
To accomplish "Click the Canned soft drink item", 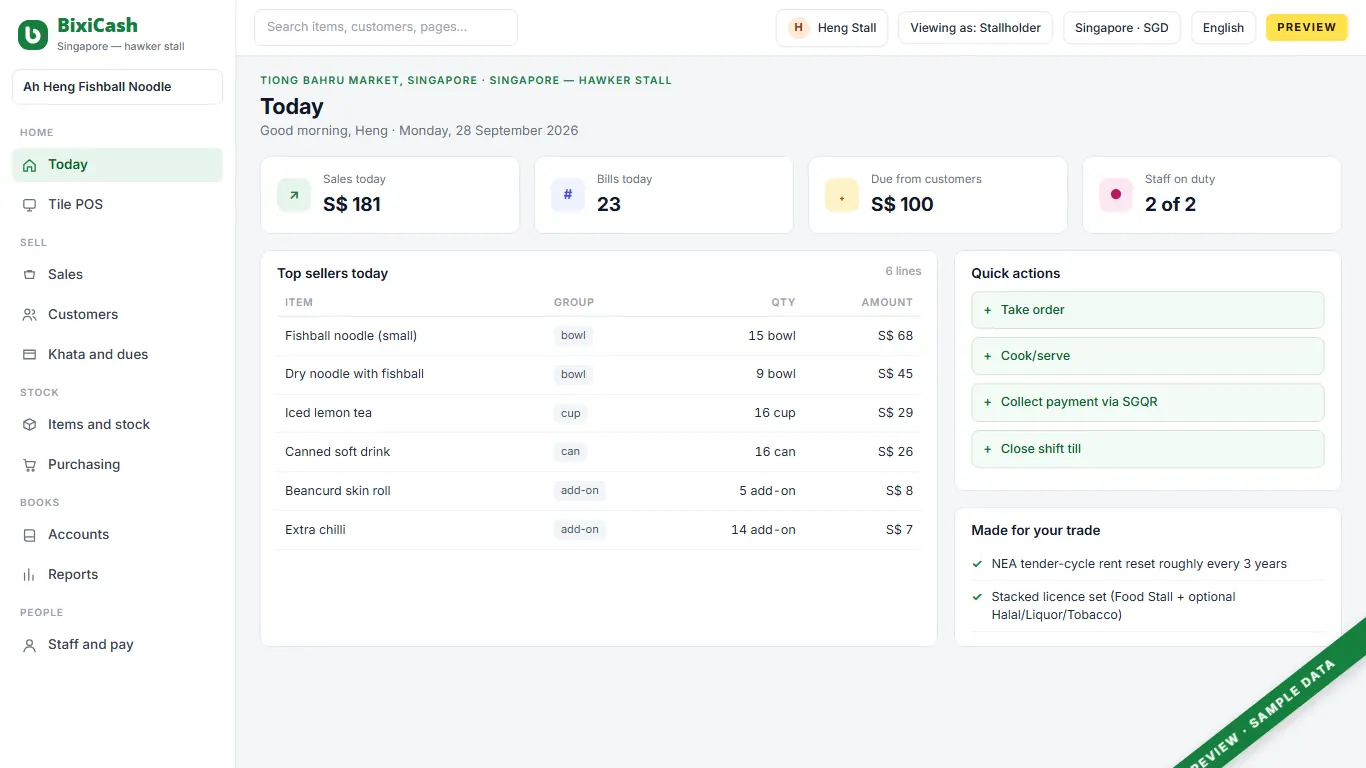I will (338, 452).
